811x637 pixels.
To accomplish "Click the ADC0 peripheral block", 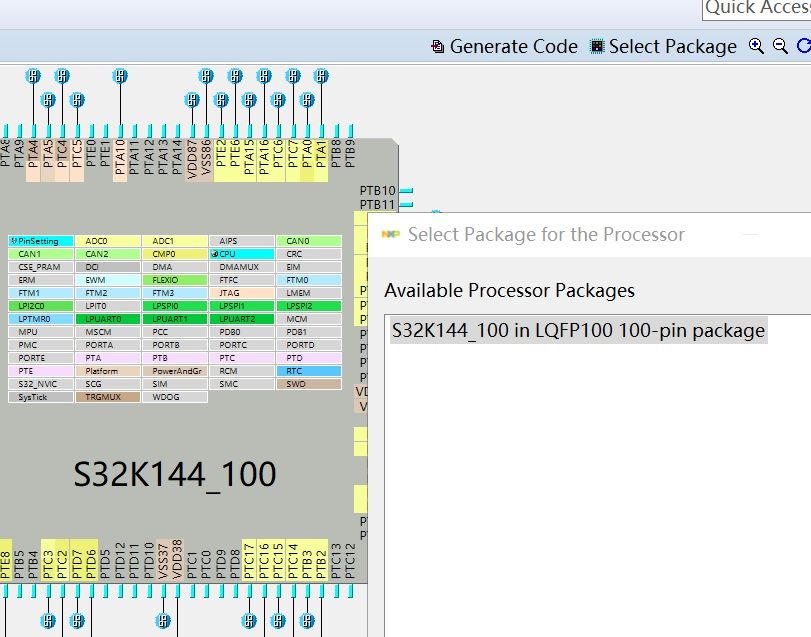I will (x=108, y=241).
